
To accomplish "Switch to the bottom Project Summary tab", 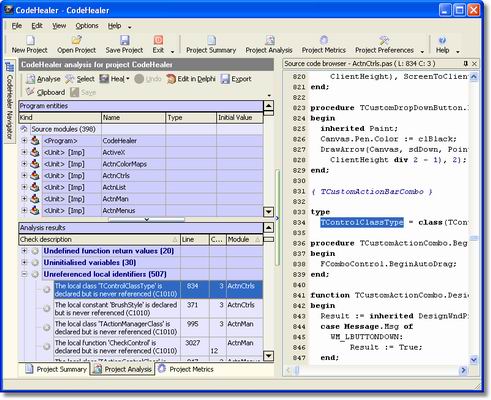I will (x=56, y=369).
